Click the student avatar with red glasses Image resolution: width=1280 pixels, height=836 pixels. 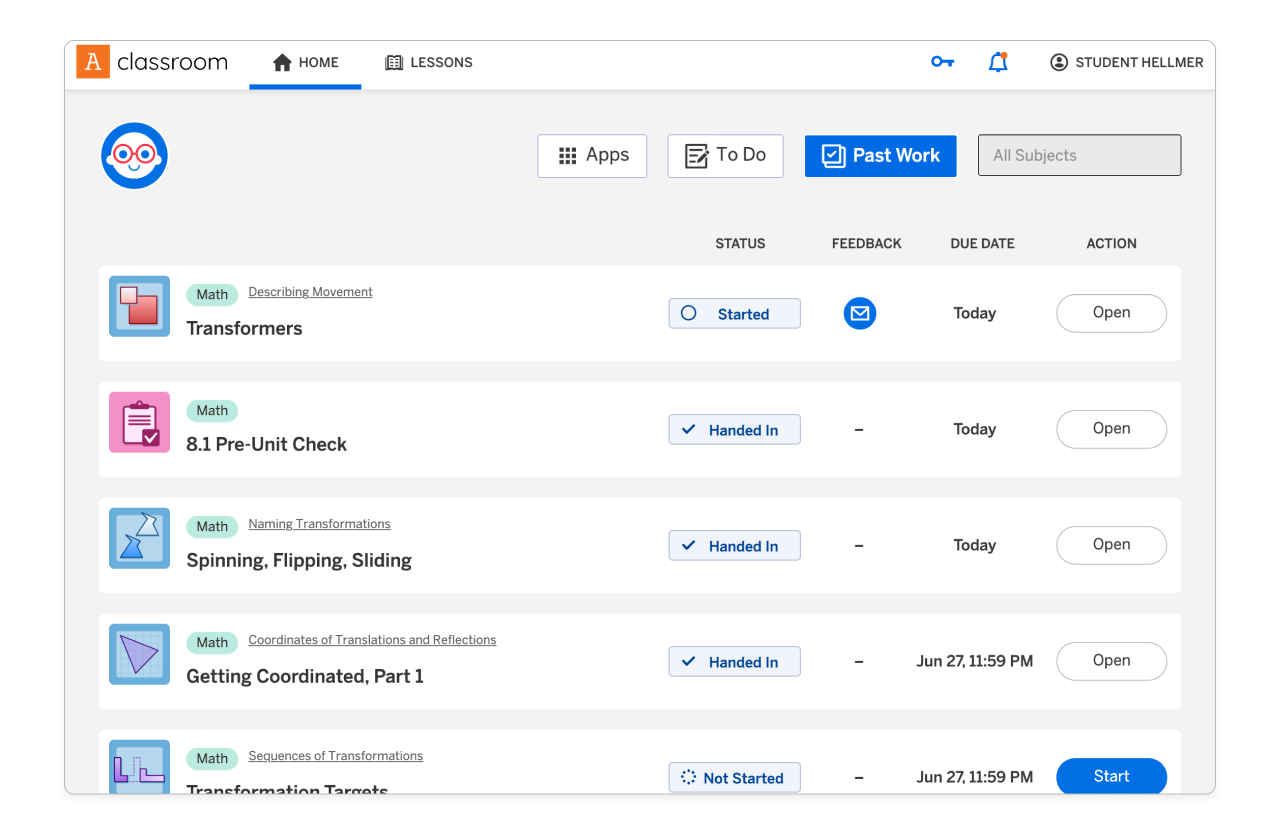[x=134, y=156]
